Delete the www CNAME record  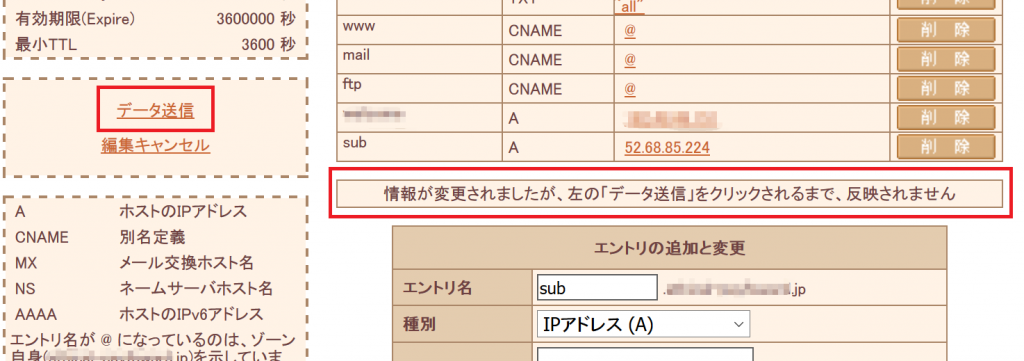coord(946,31)
